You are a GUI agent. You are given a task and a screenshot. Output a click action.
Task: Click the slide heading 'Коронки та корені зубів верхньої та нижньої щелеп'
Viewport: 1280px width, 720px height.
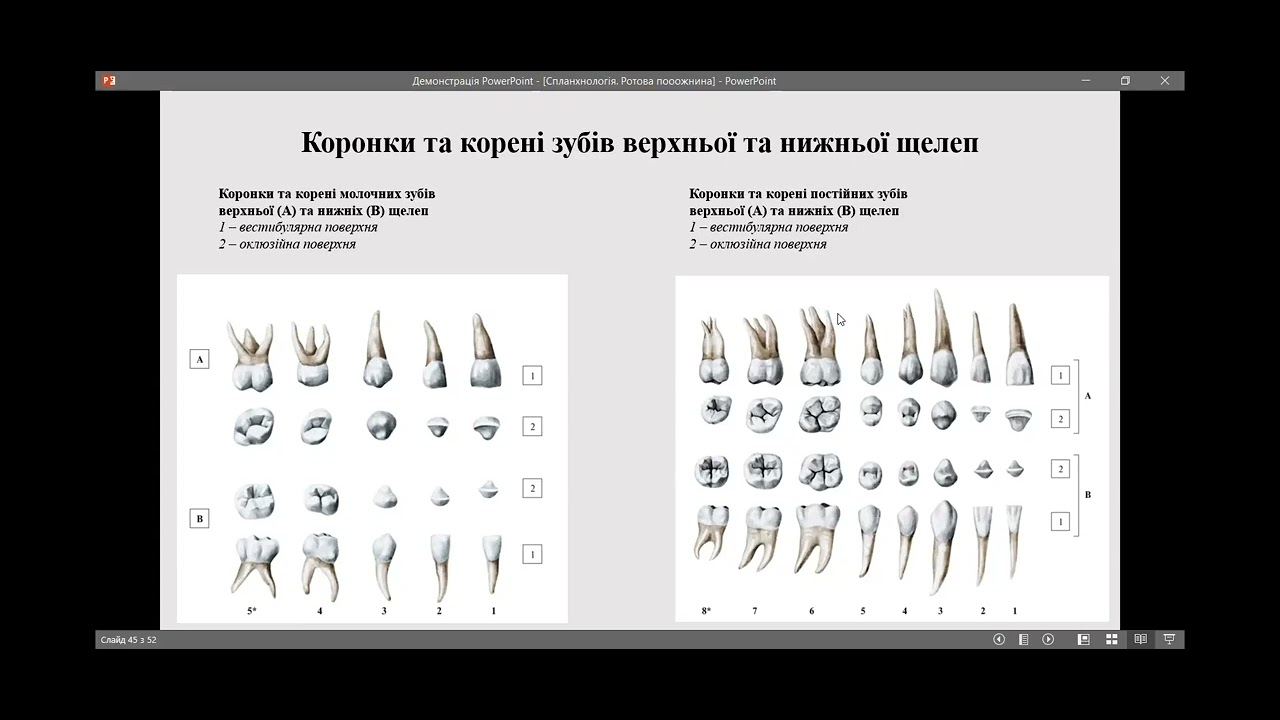coord(640,143)
